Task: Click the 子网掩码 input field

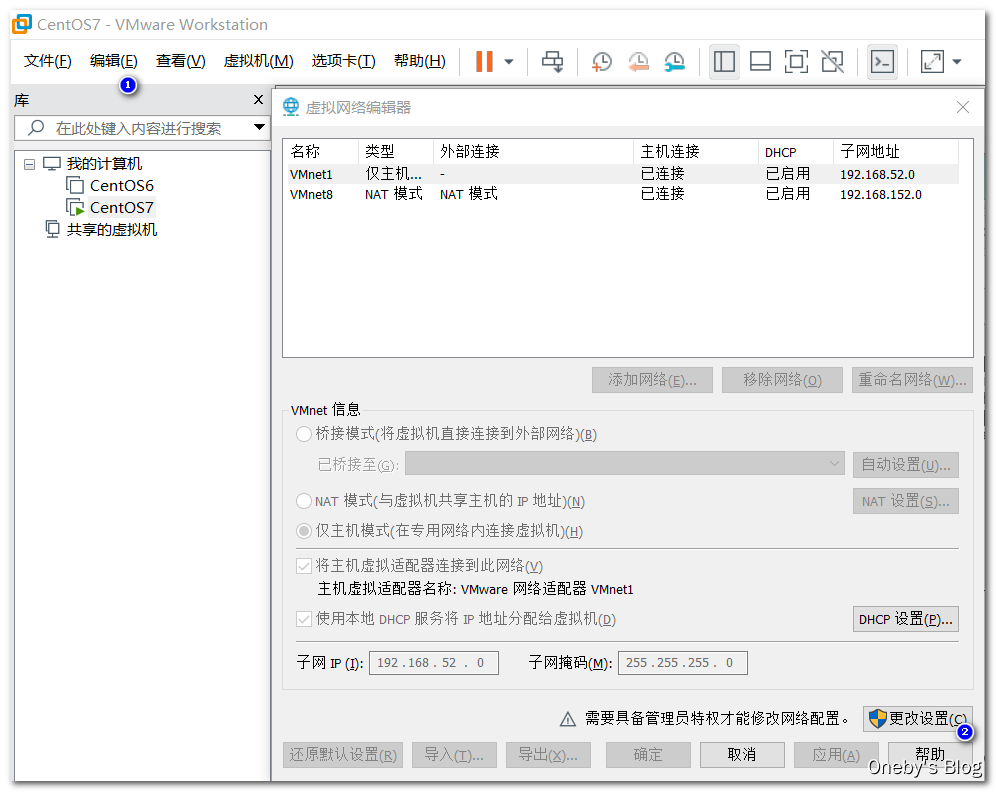Action: 682,662
